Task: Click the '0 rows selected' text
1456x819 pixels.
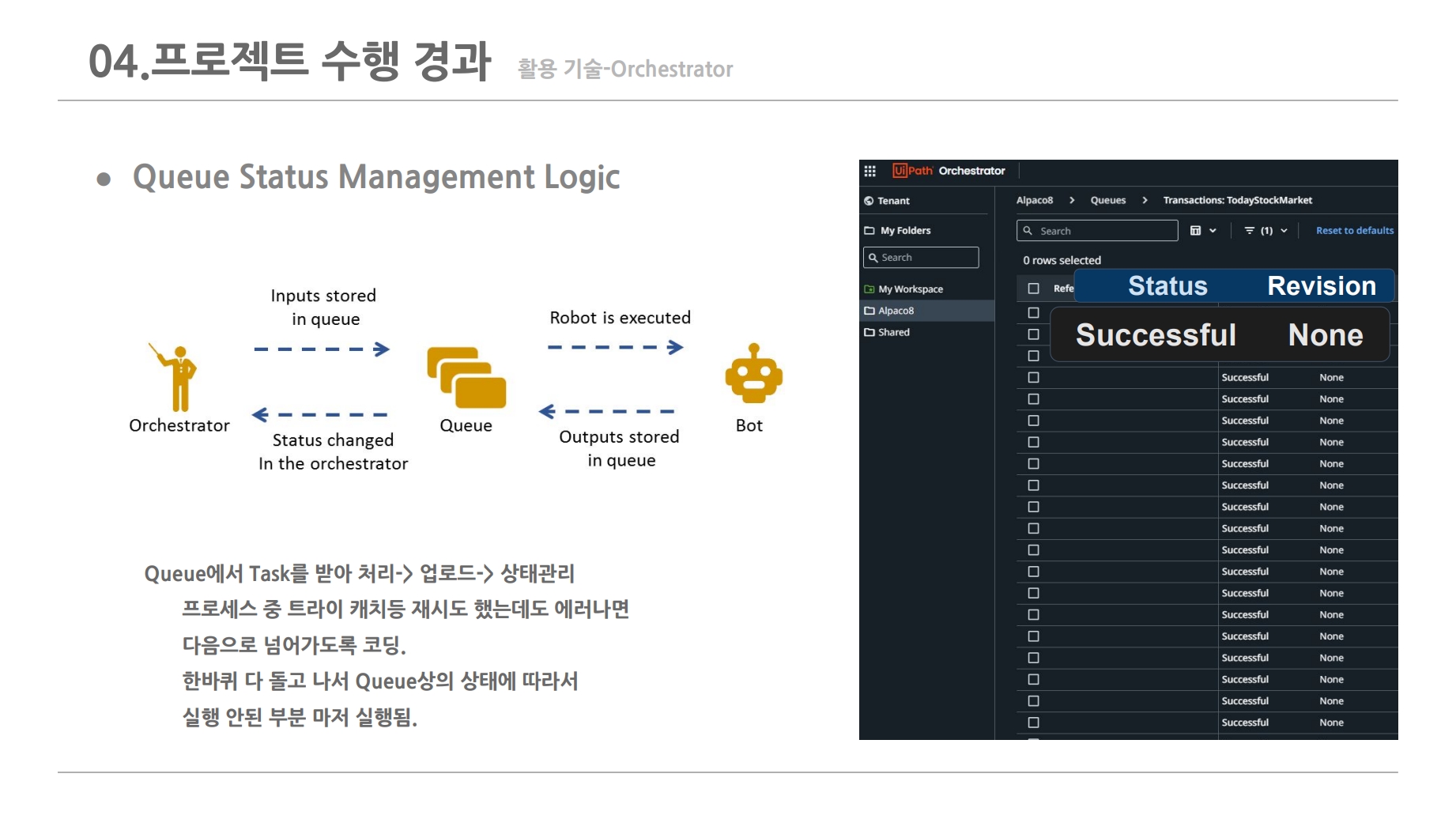Action: [x=1062, y=260]
